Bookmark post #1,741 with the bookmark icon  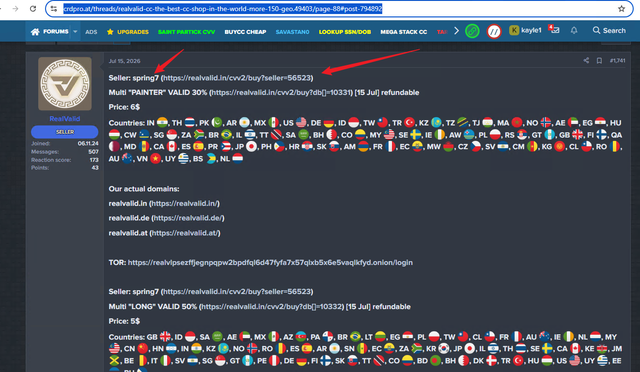(x=599, y=60)
